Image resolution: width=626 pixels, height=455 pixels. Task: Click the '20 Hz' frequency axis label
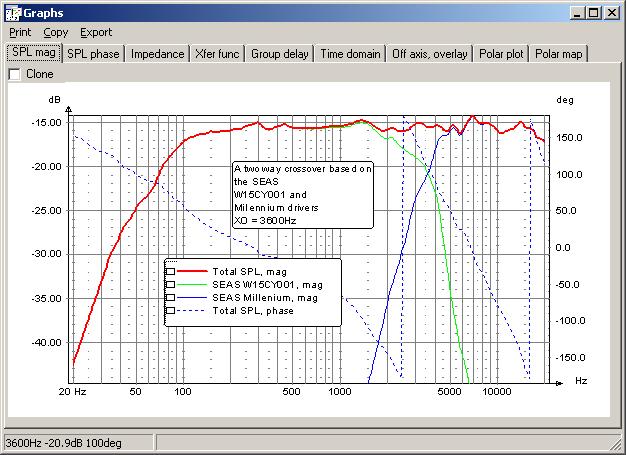[72, 392]
